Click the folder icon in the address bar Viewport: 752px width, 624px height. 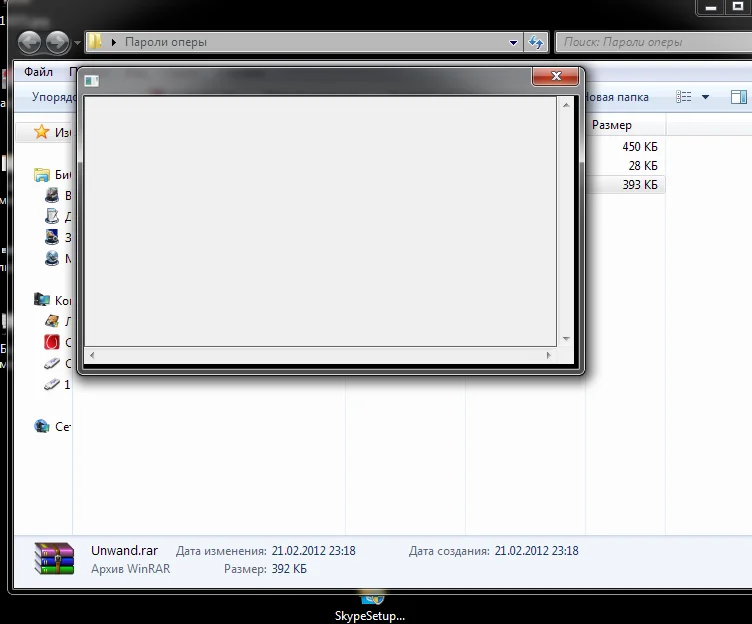click(95, 41)
